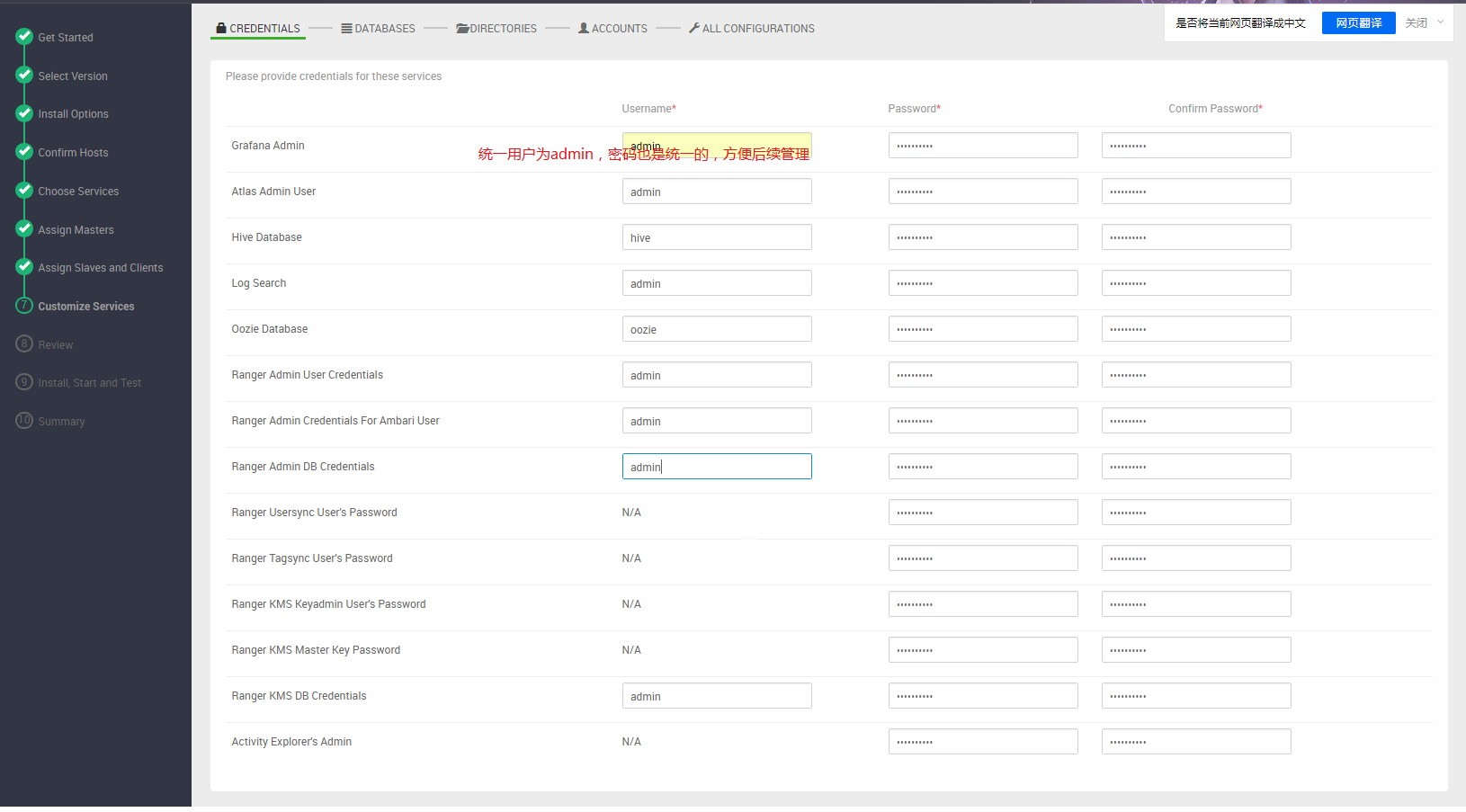Viewport: 1466px width, 812px height.
Task: Click the Confirm Hosts checkmark icon
Action: (24, 152)
